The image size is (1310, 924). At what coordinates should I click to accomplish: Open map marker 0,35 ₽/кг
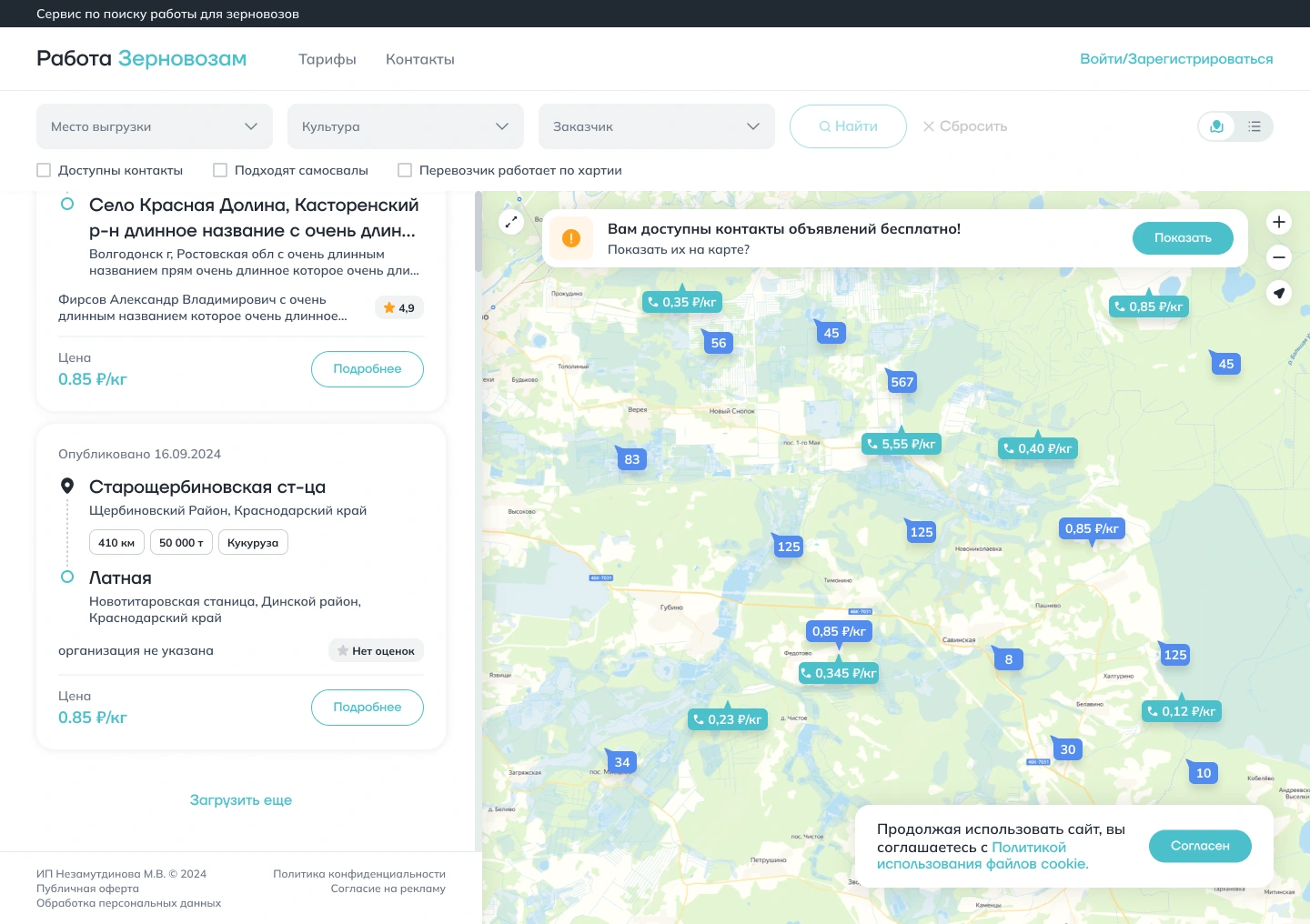[x=682, y=302]
